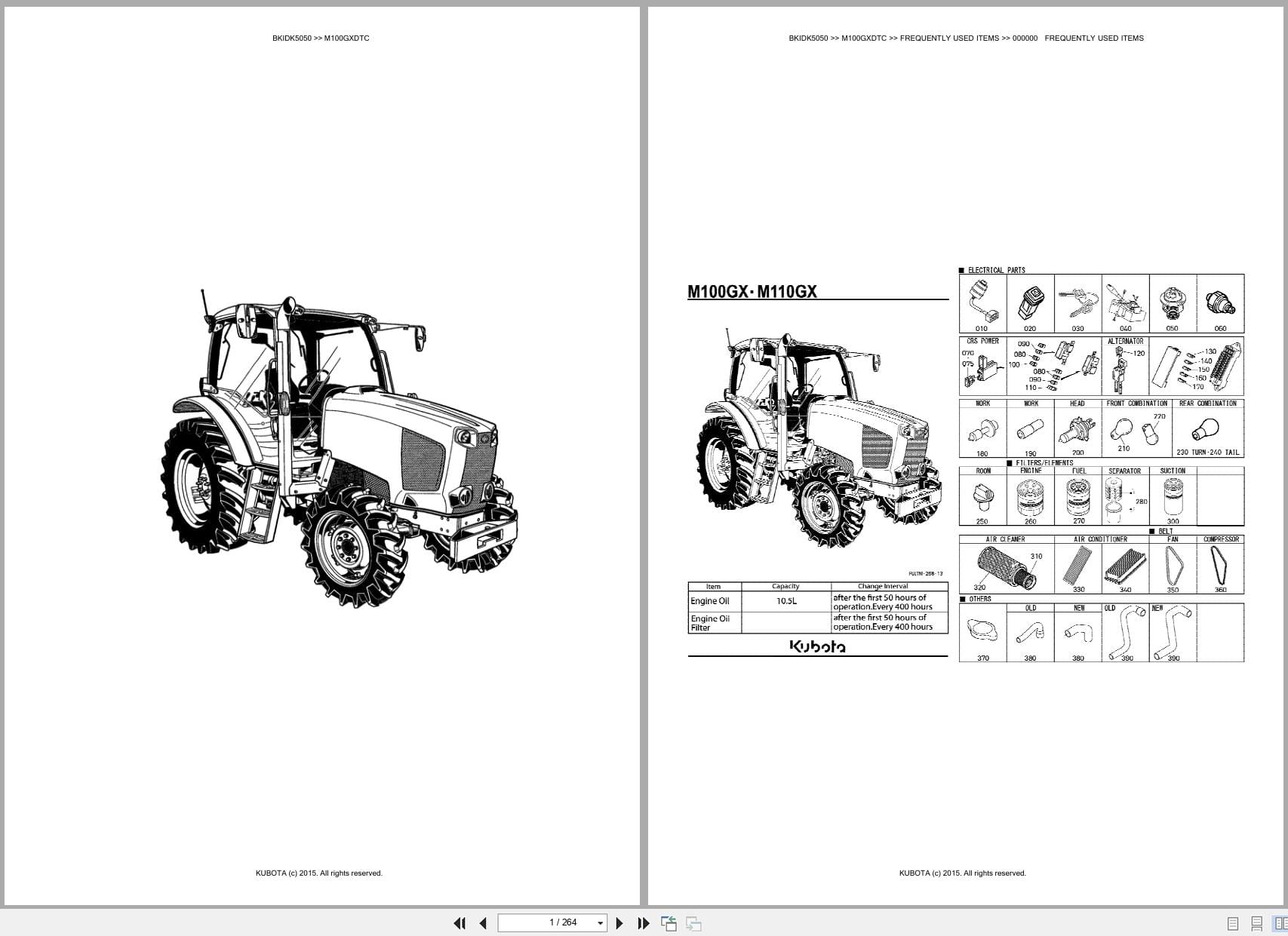
Task: Go to the next page
Action: coord(619,923)
